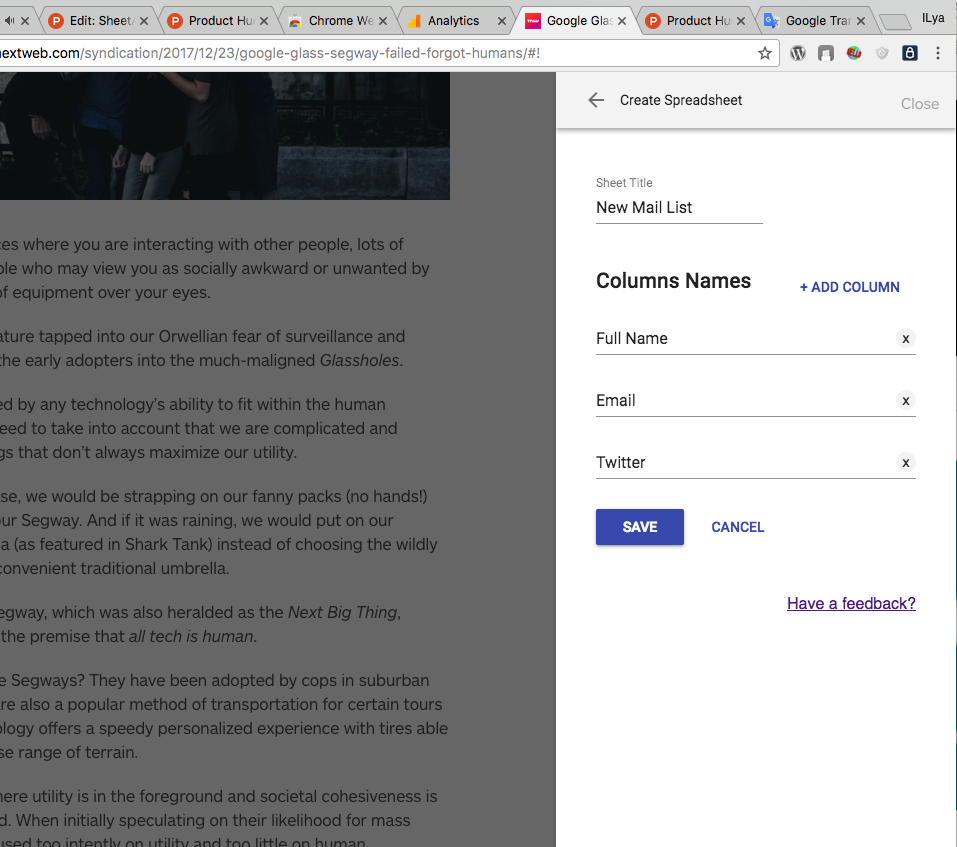
Task: Switch to the Google Translate tab
Action: point(815,21)
